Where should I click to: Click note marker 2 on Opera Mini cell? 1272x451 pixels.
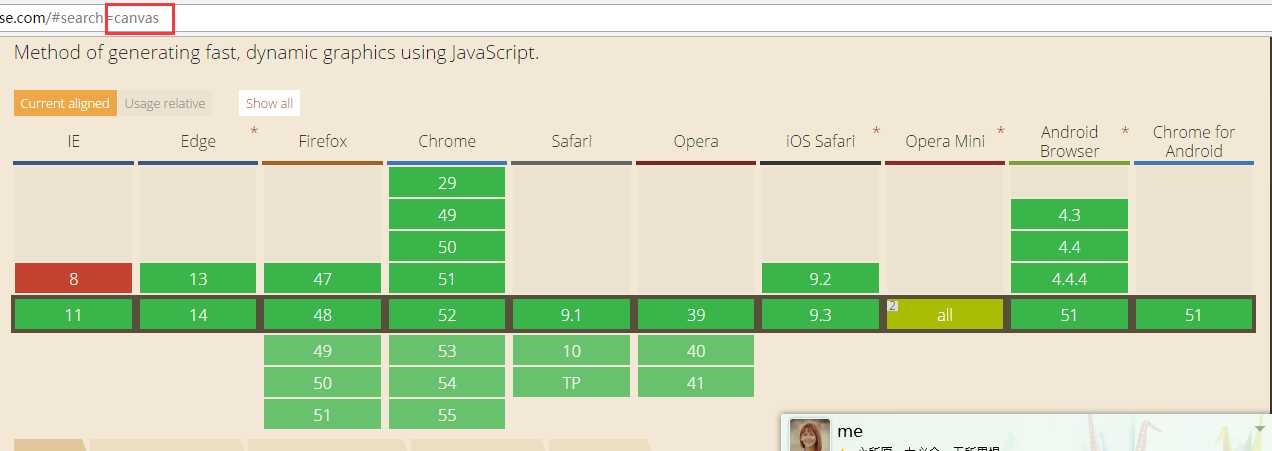(x=892, y=304)
